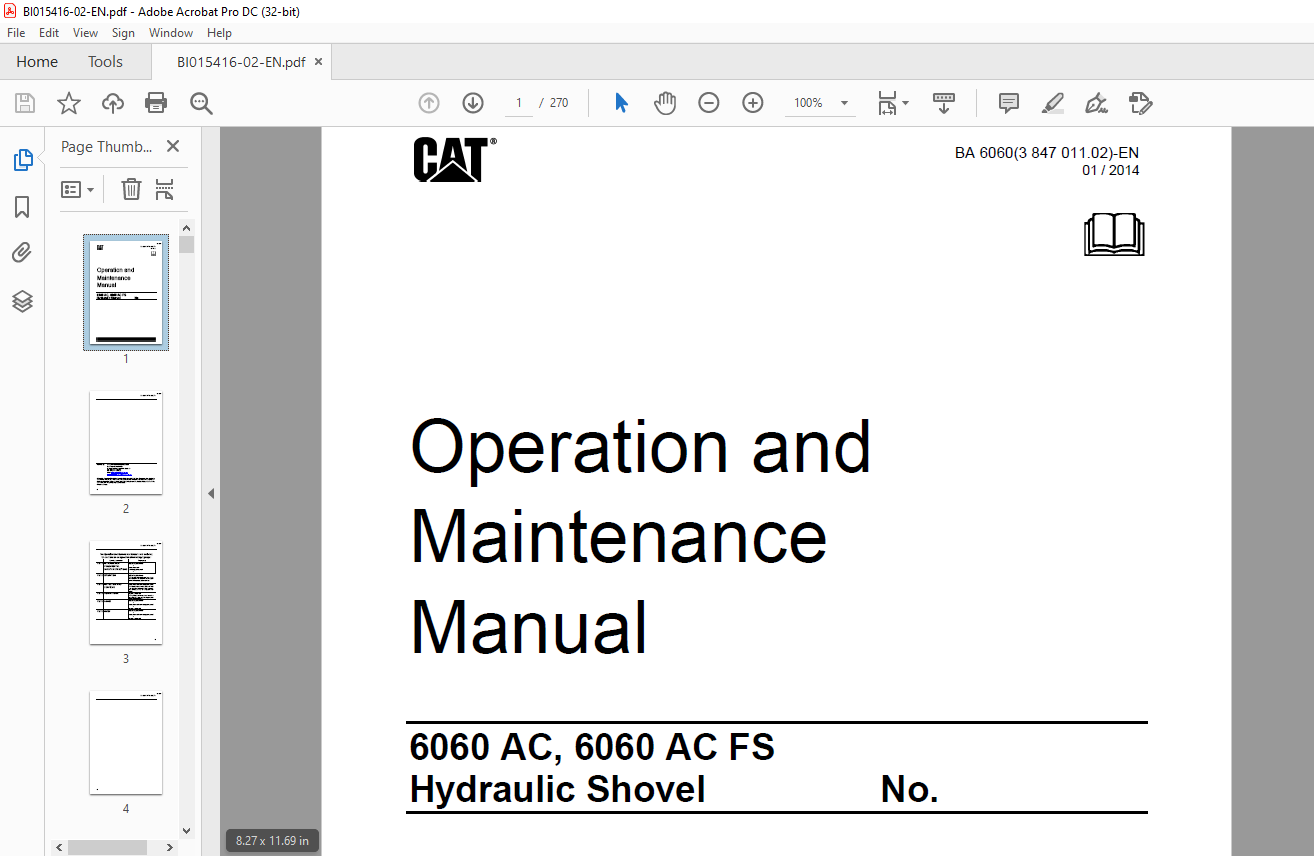Open the fit page options icon

[x=887, y=103]
